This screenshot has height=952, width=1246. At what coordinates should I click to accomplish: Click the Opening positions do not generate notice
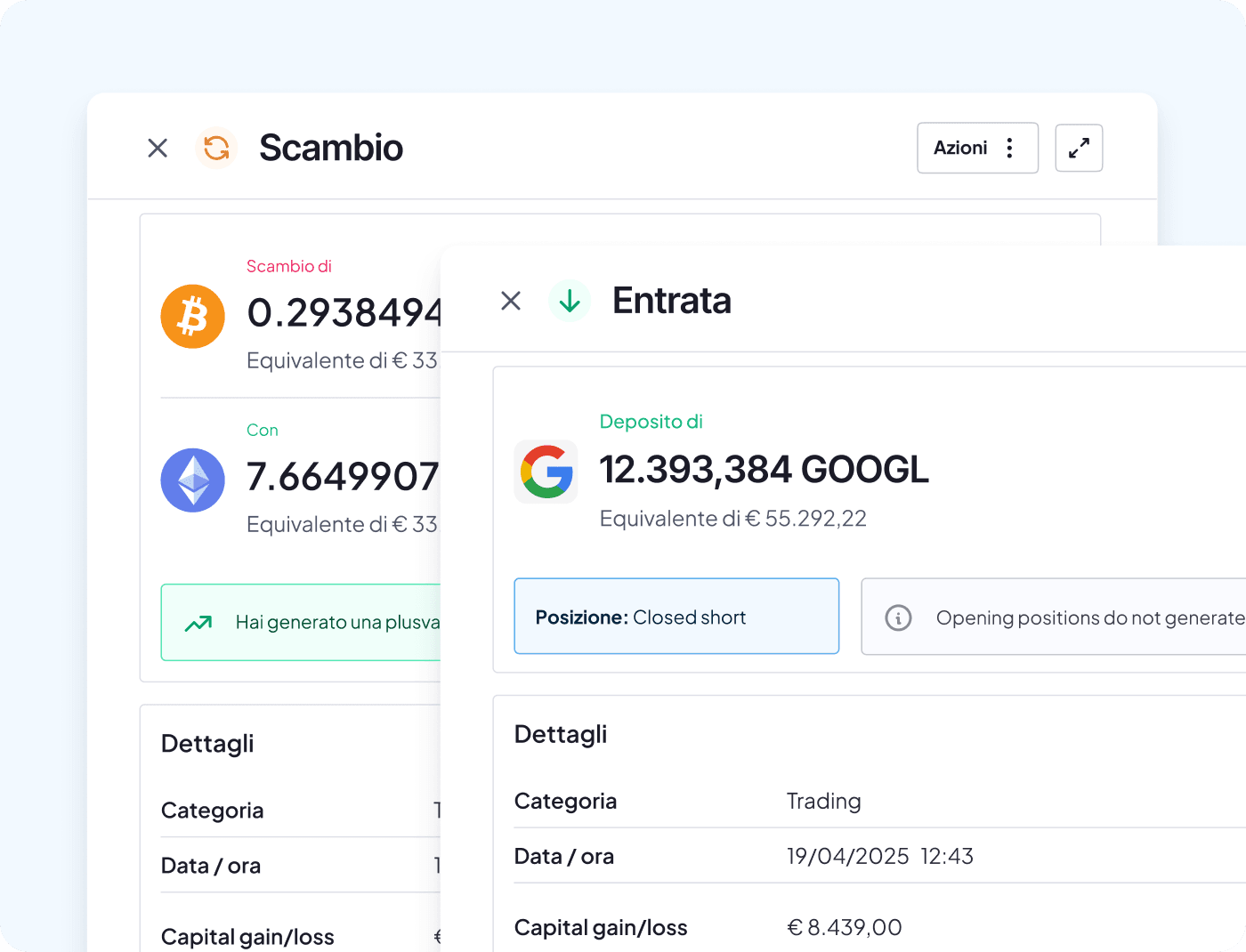tap(1054, 617)
